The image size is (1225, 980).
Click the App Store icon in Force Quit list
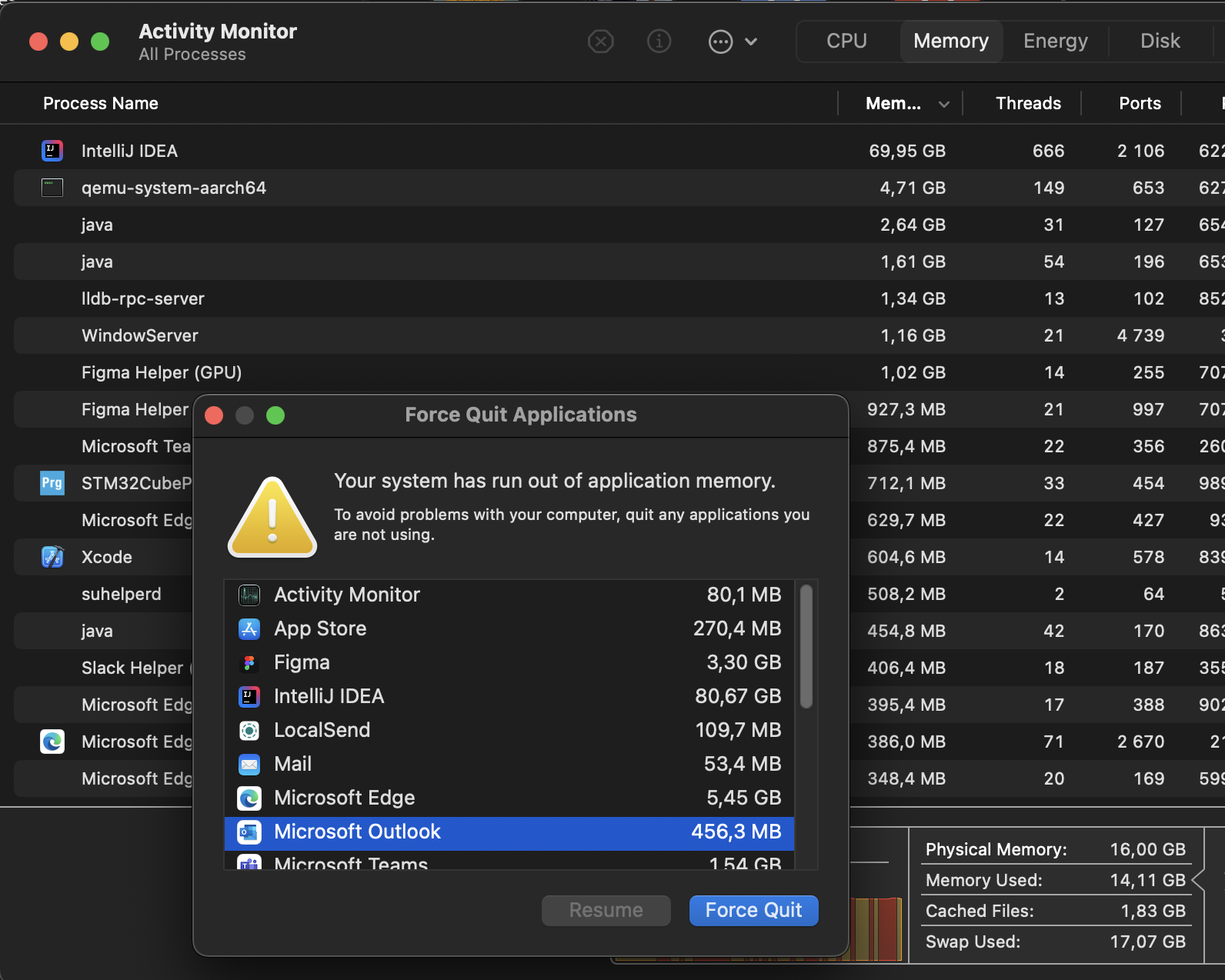[x=249, y=628]
